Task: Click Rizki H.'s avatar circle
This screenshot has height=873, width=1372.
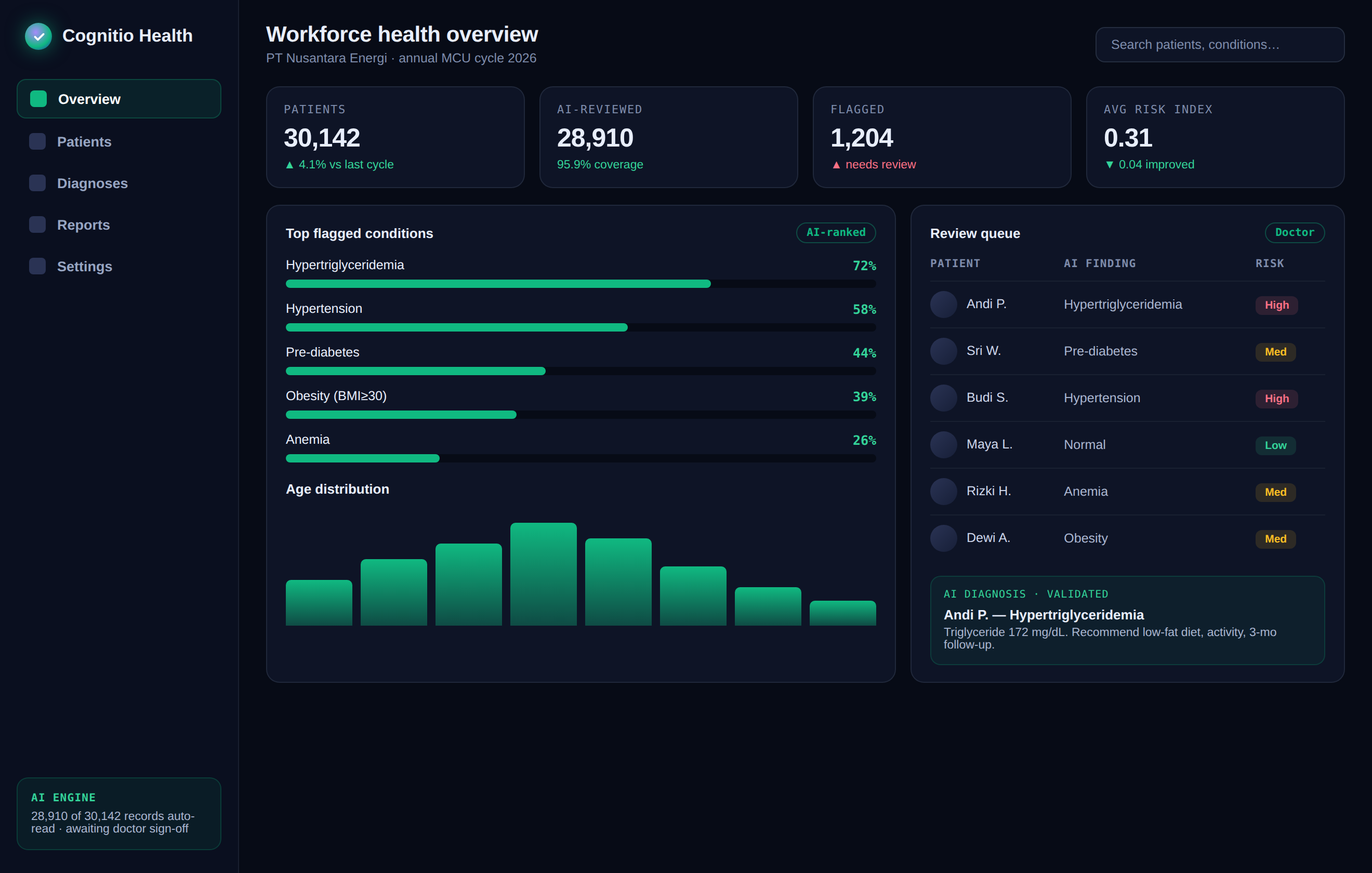Action: coord(944,491)
